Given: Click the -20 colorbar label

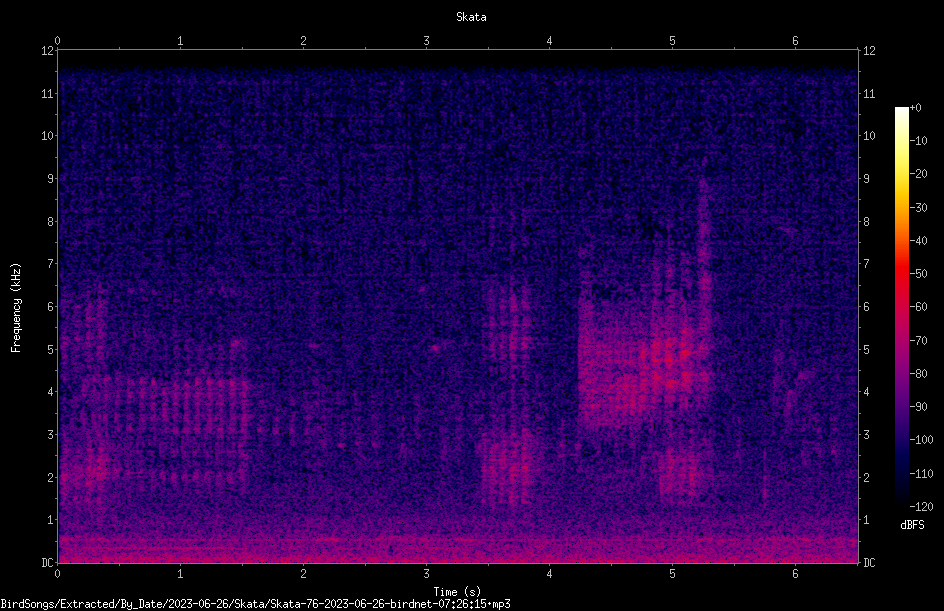Looking at the screenshot, I should point(918,174).
